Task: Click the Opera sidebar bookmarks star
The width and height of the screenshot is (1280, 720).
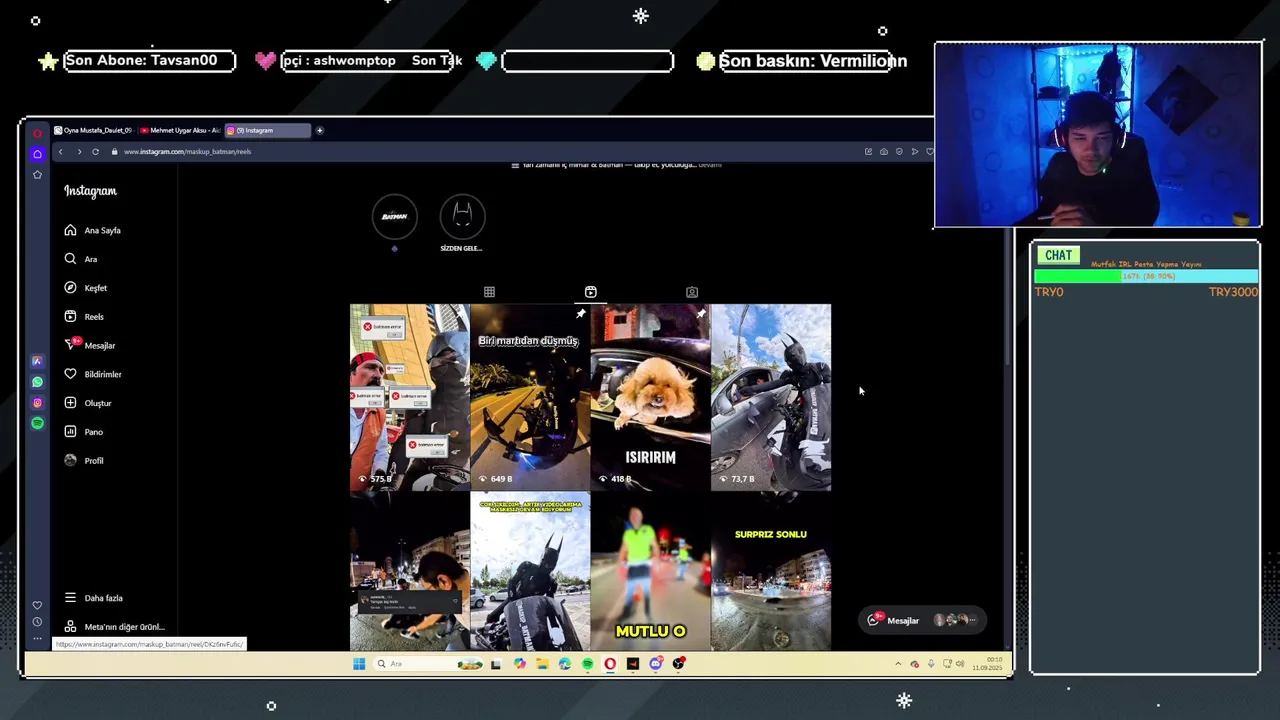Action: click(37, 175)
